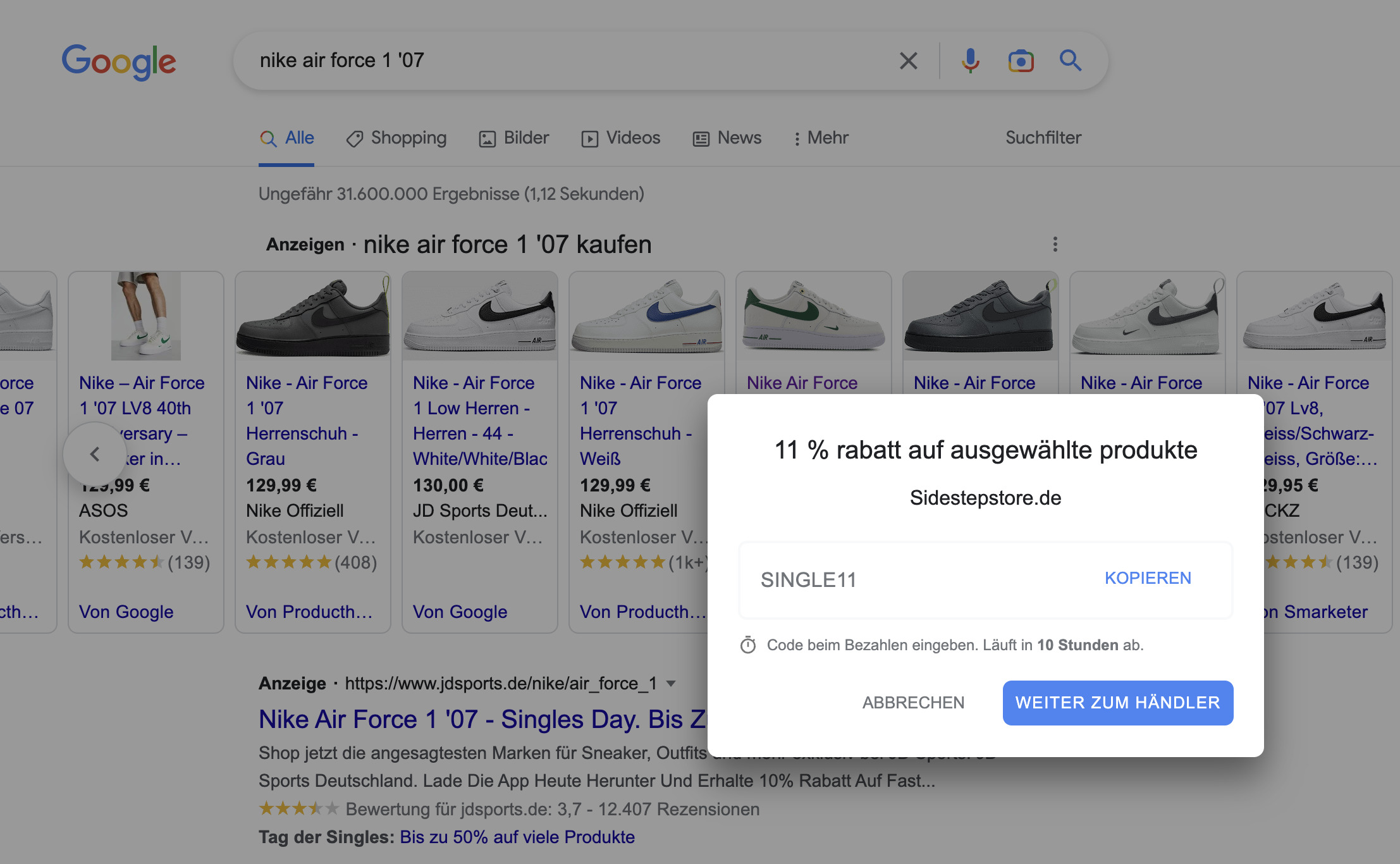Switch to the Shopping tab
The height and width of the screenshot is (864, 1400).
[396, 138]
